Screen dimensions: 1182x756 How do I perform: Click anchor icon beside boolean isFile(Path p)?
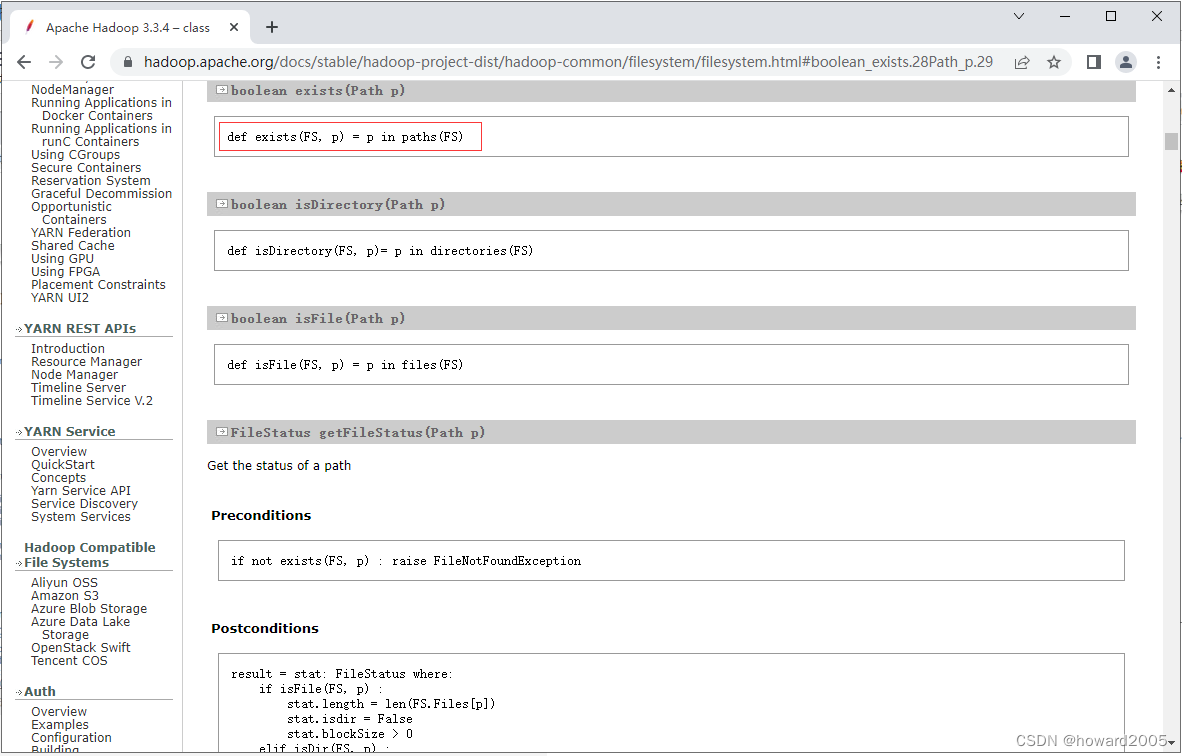222,317
